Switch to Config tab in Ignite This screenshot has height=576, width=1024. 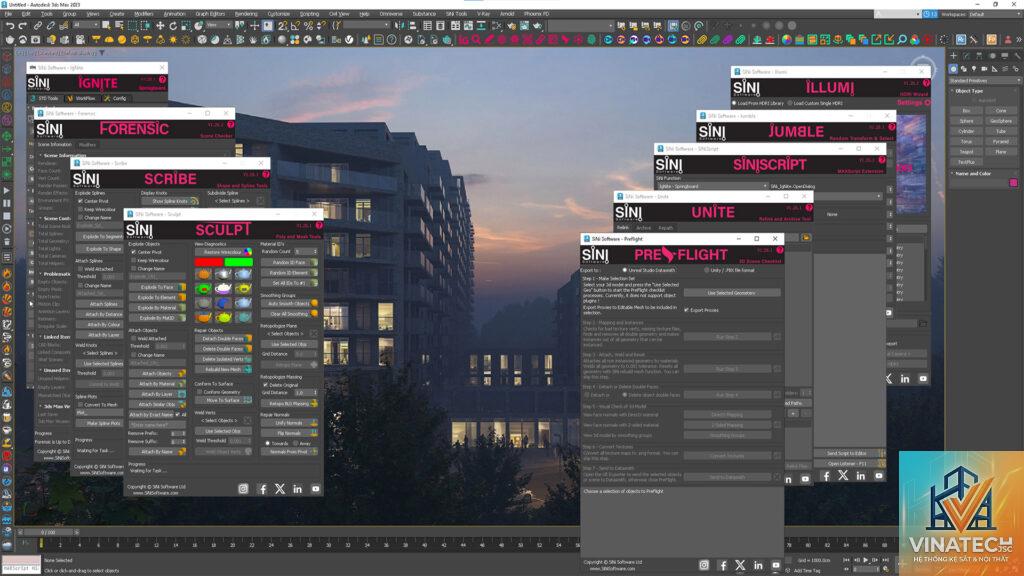click(x=116, y=98)
